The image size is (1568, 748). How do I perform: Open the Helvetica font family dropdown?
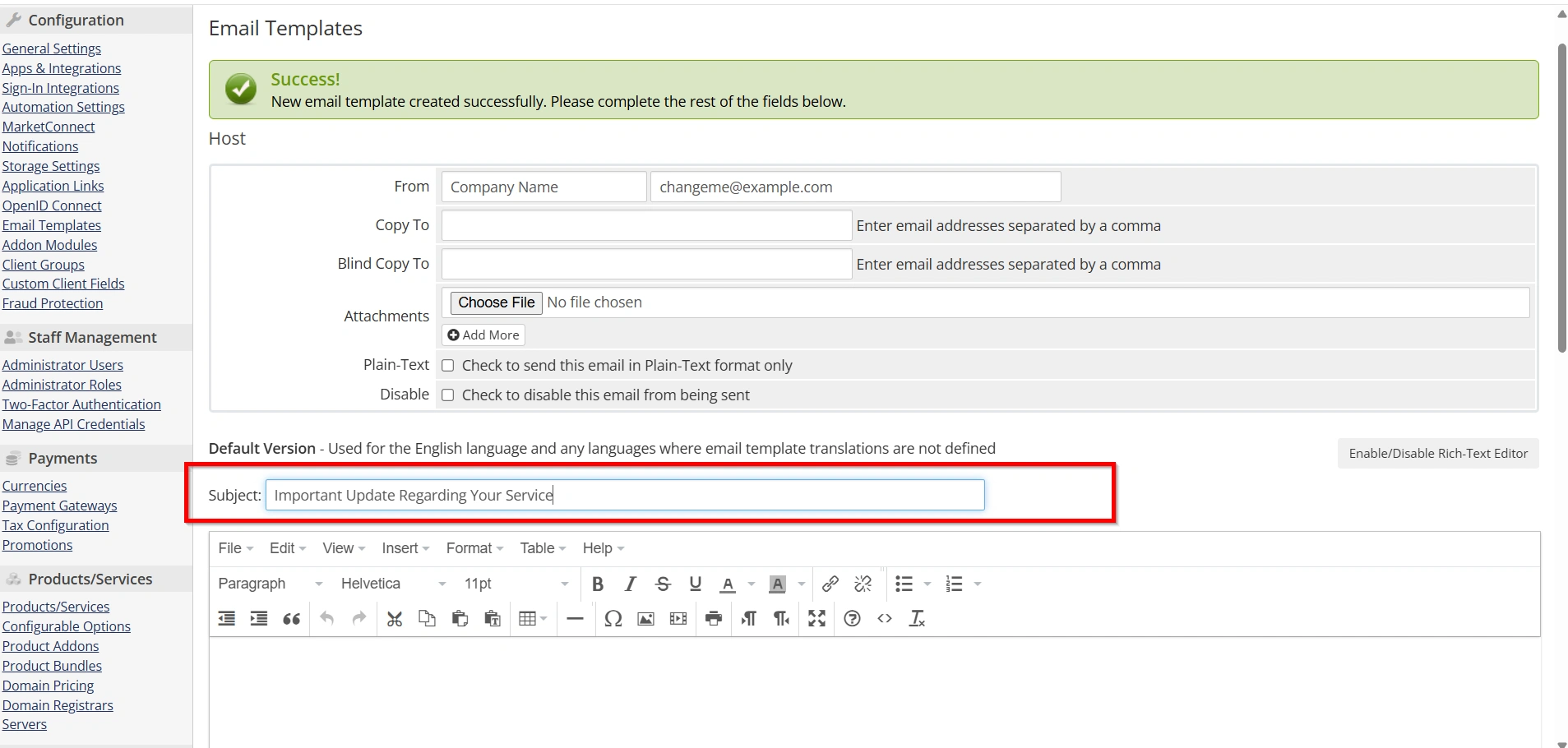[x=393, y=584]
